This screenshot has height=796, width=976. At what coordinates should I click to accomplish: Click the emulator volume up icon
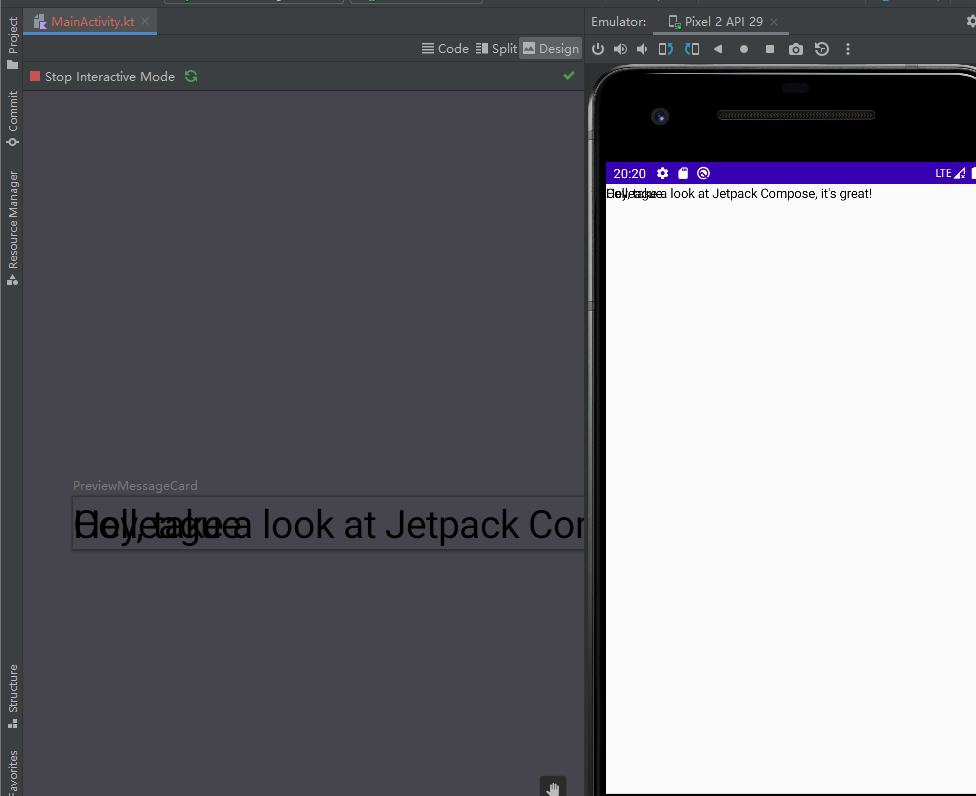coord(620,48)
